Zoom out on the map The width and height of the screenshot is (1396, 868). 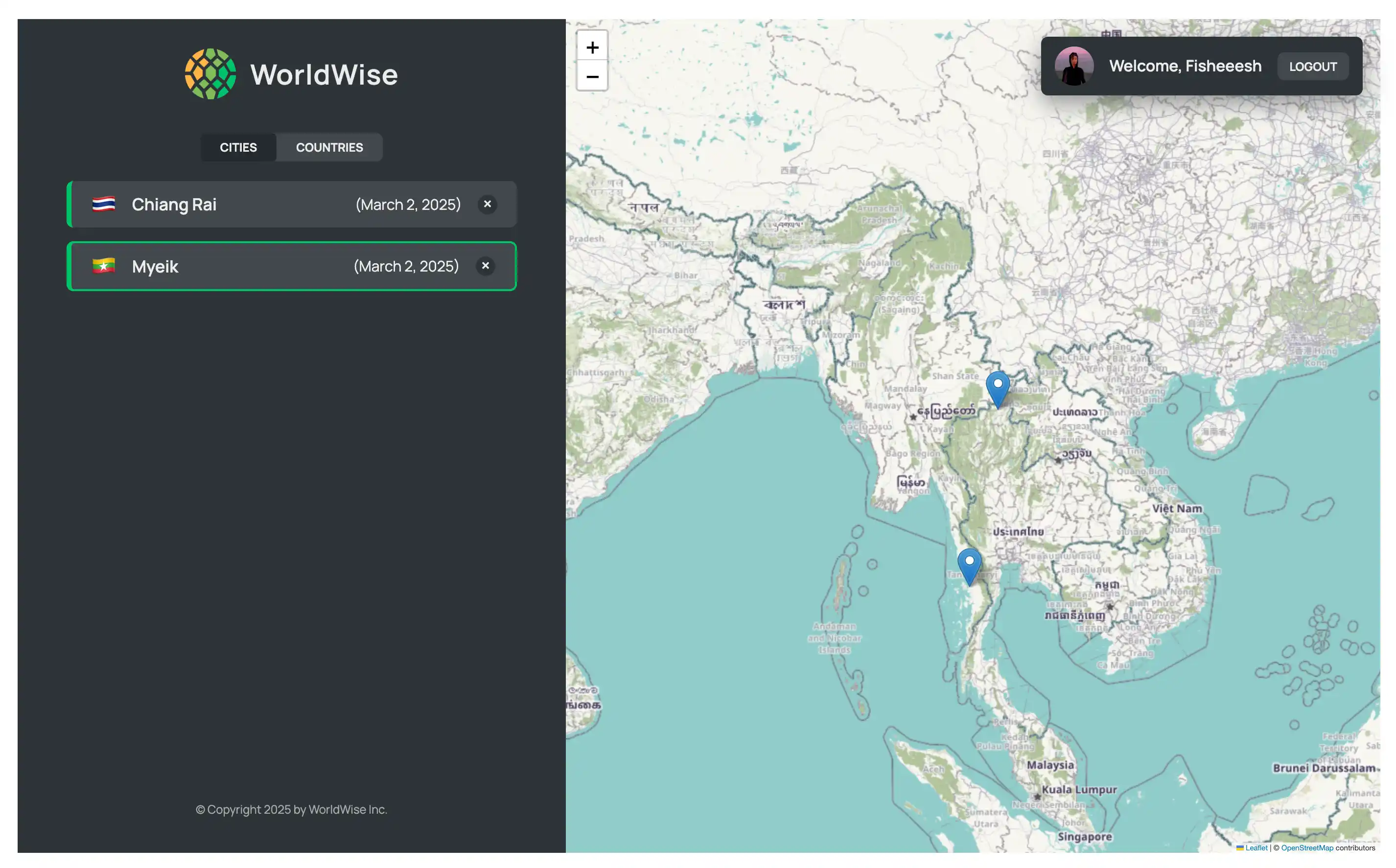(592, 76)
